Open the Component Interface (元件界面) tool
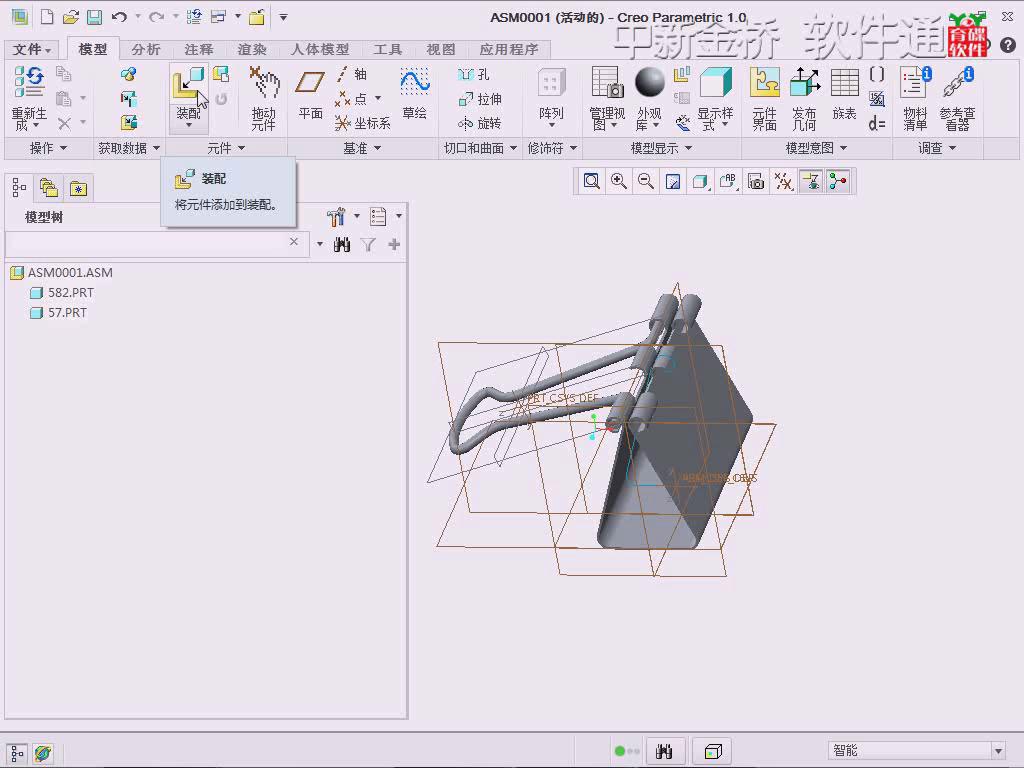The width and height of the screenshot is (1024, 768). click(764, 99)
